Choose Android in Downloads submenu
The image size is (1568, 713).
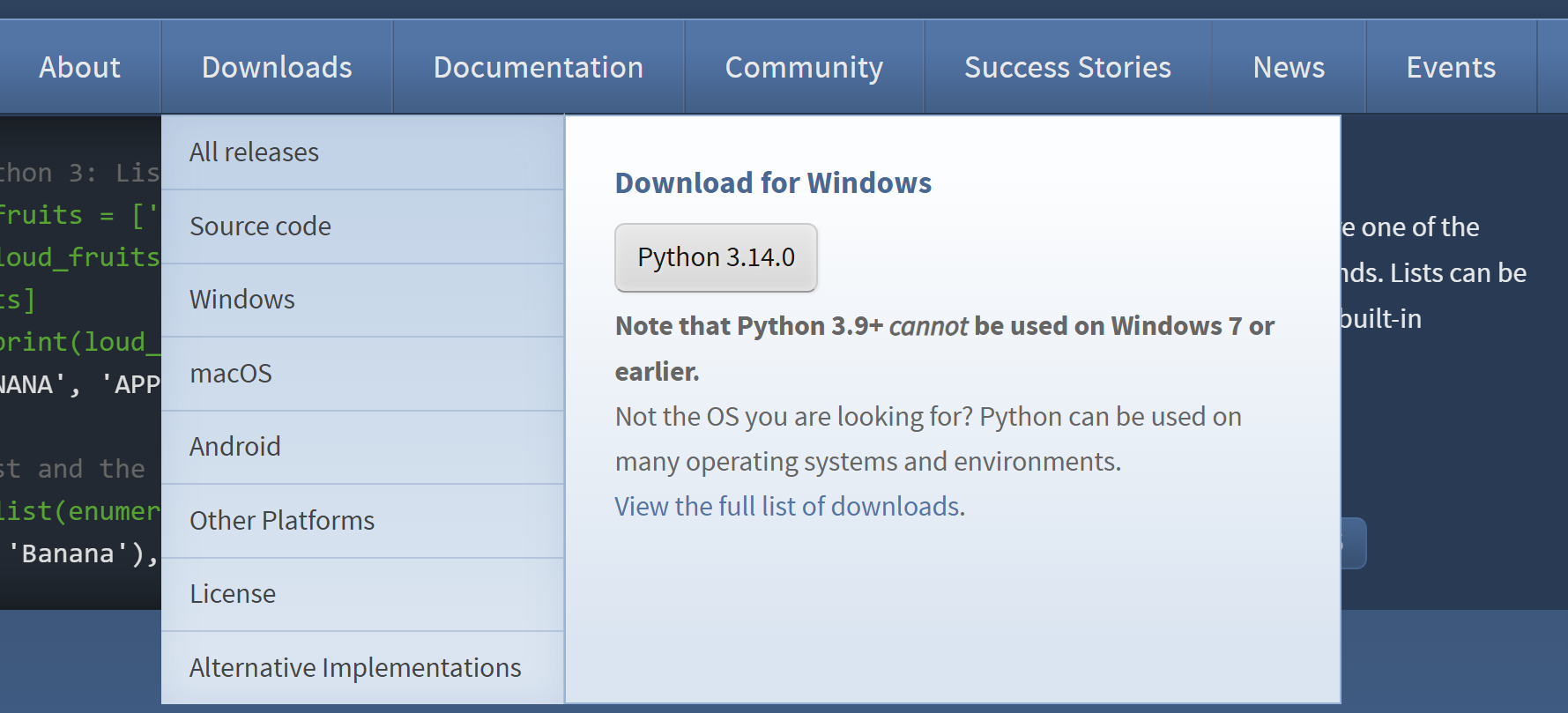362,447
